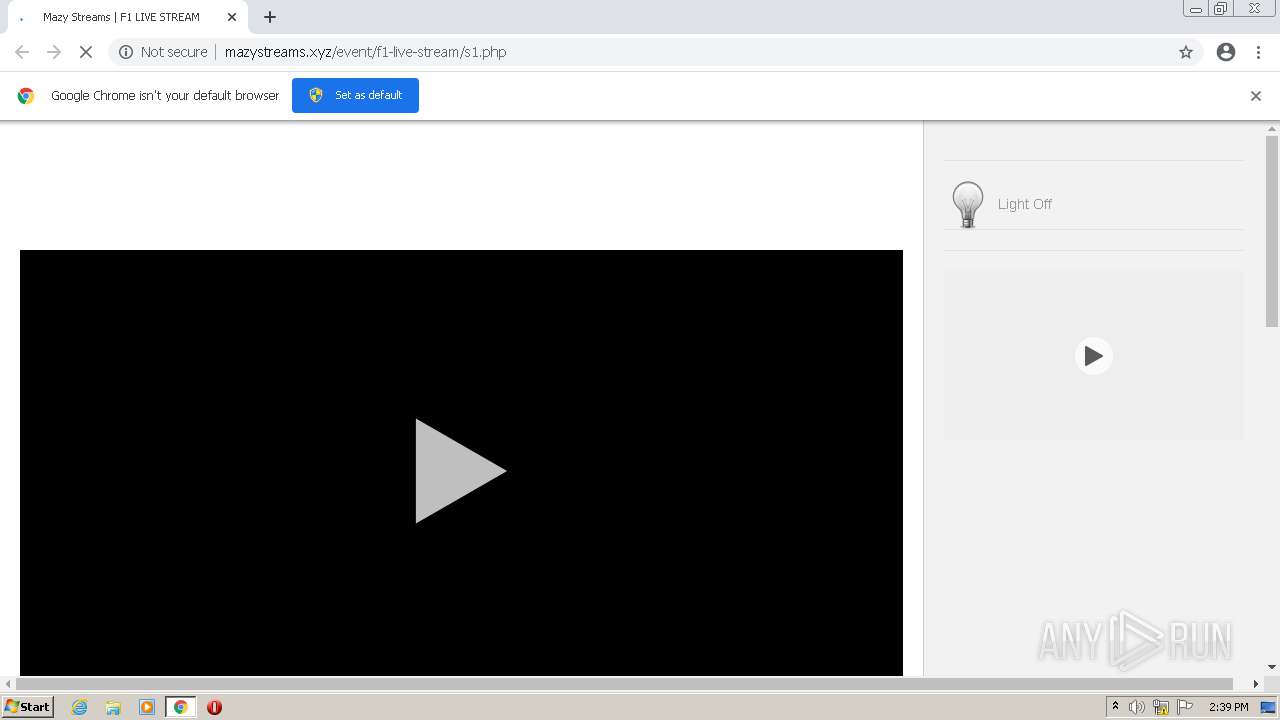Dismiss the default browser notification bar
Viewport: 1280px width, 720px height.
(1256, 96)
